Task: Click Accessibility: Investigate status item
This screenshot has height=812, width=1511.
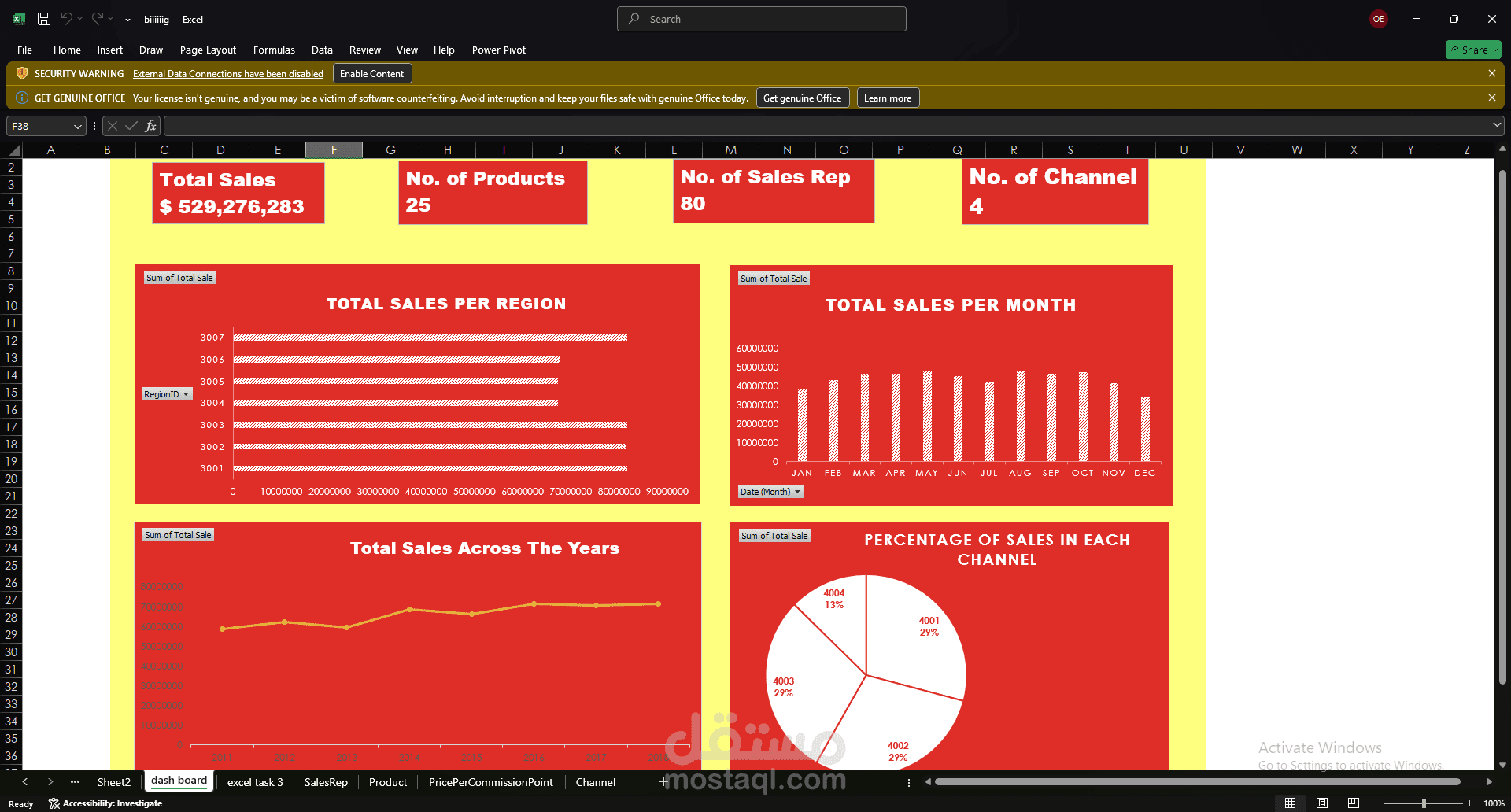Action: (x=105, y=803)
